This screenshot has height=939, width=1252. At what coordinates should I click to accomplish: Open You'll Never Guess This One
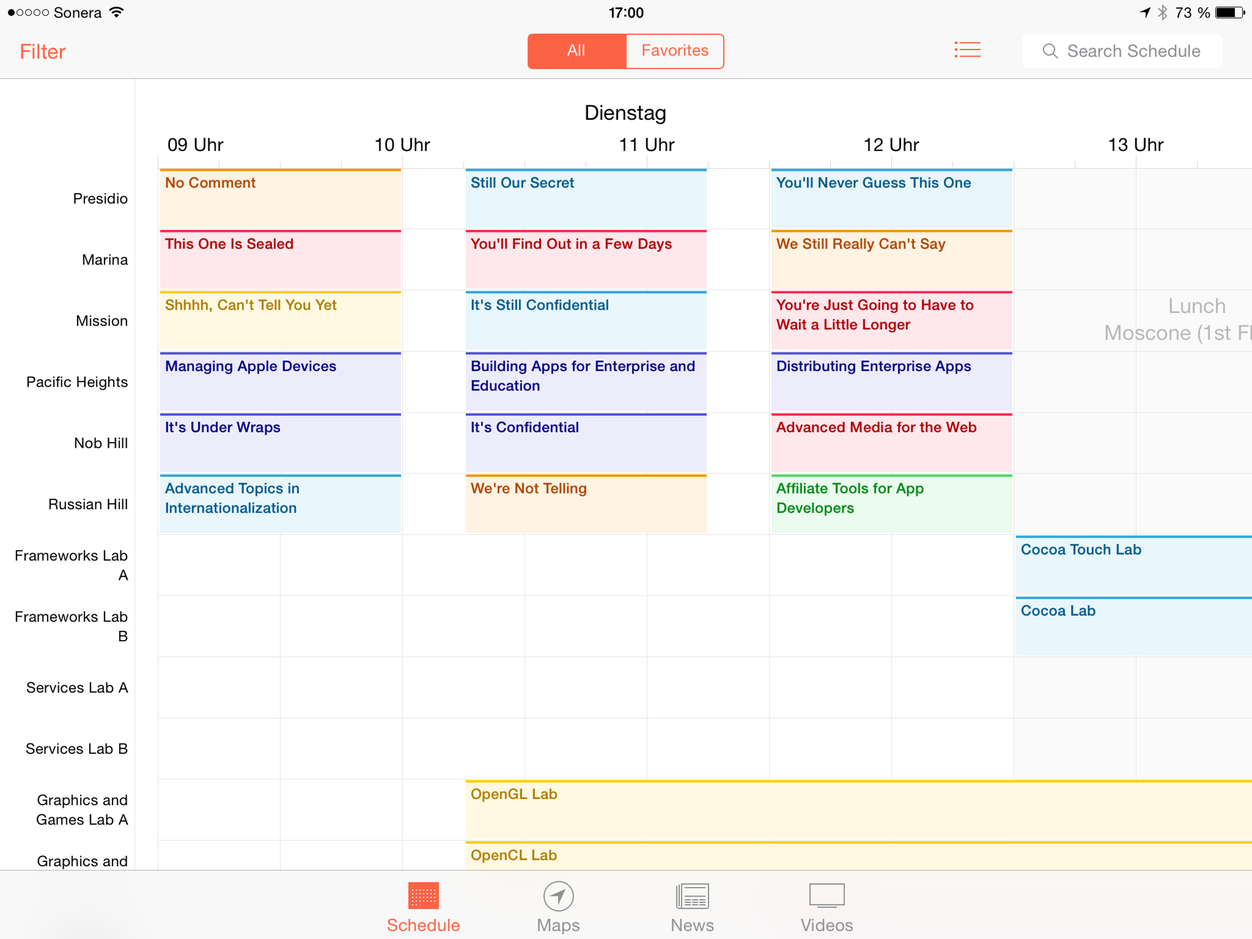coord(892,199)
